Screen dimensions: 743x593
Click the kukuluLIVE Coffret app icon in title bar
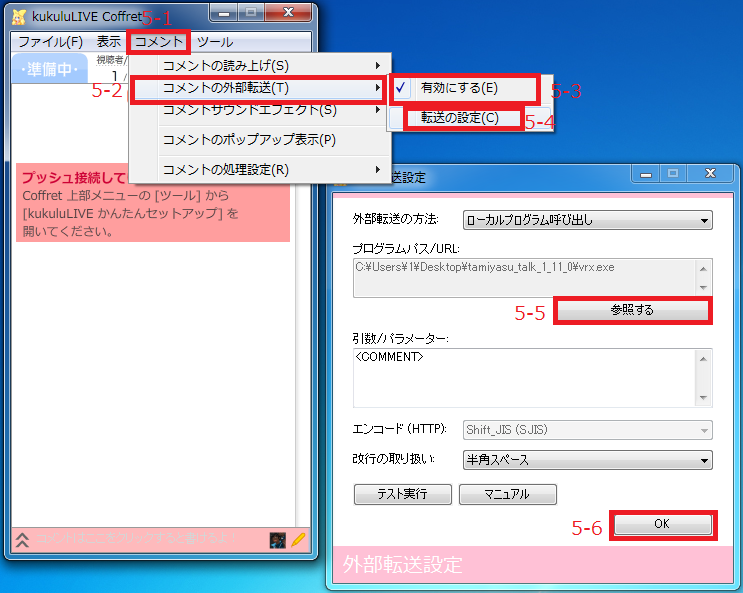click(19, 17)
